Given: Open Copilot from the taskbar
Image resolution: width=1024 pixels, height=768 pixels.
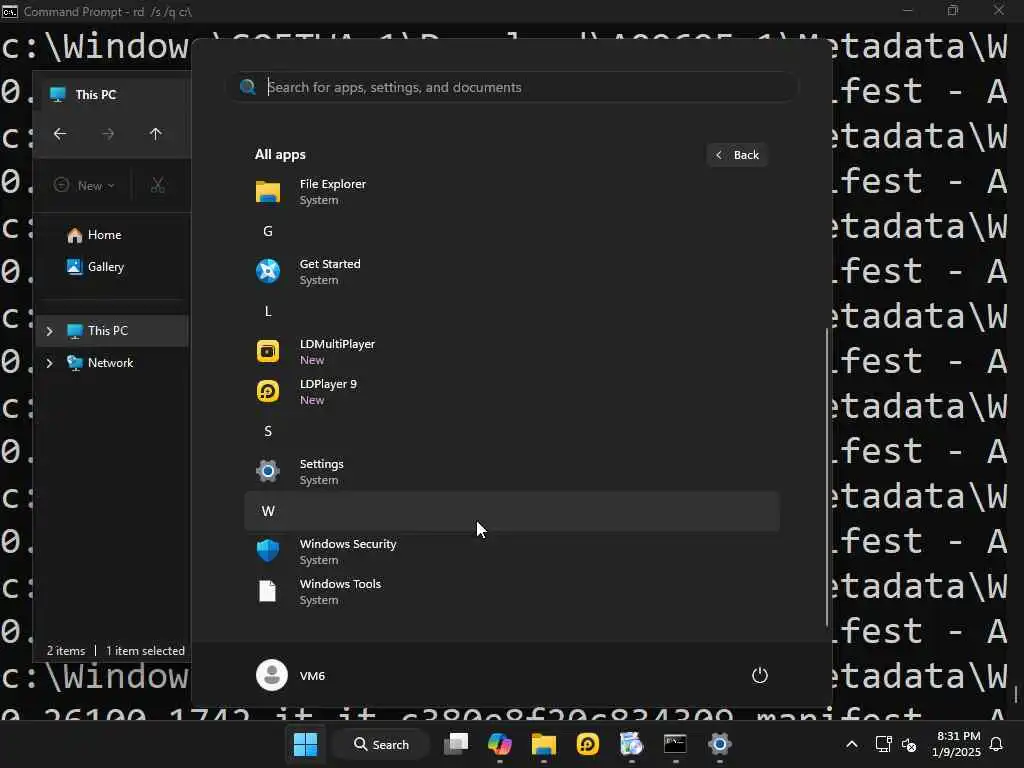Looking at the screenshot, I should coord(500,744).
